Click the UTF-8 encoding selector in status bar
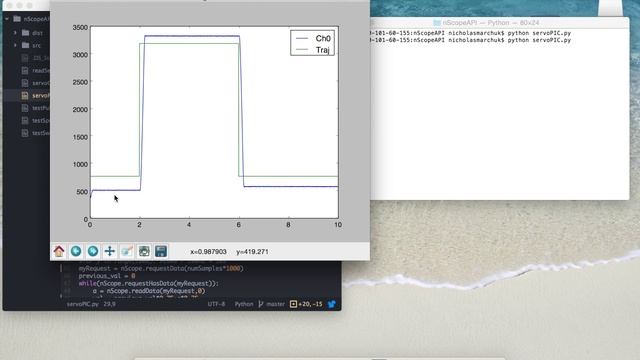The height and width of the screenshot is (360, 640). coord(216,304)
